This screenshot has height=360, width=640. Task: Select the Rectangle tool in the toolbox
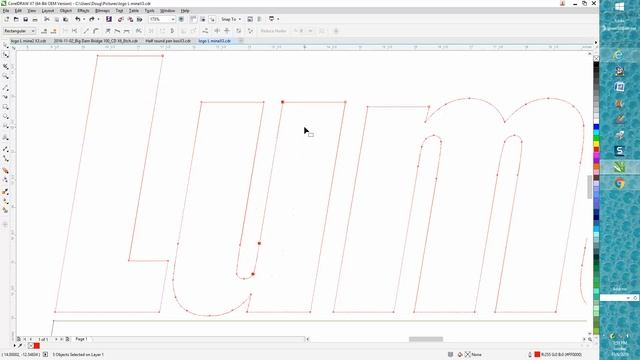tap(6, 107)
